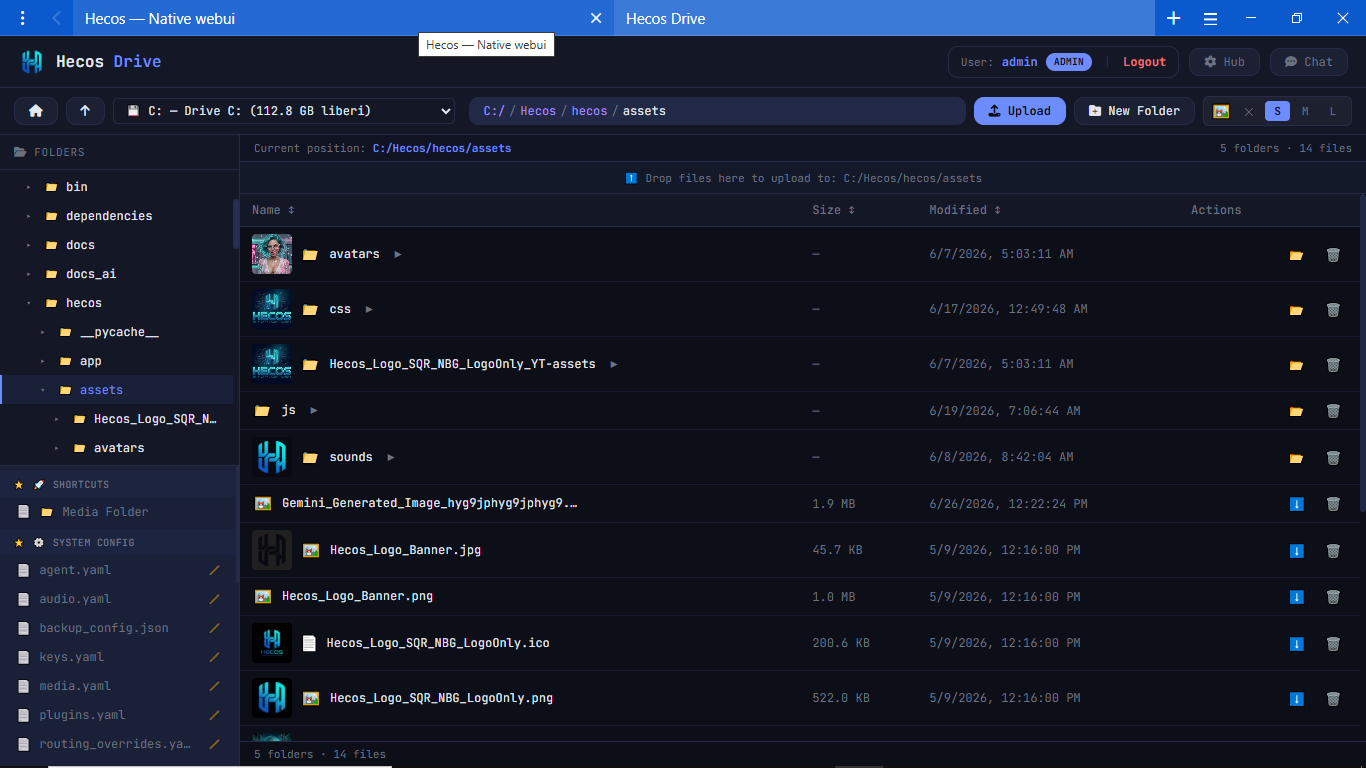Go to the home directory
Image resolution: width=1366 pixels, height=768 pixels.
coord(36,111)
